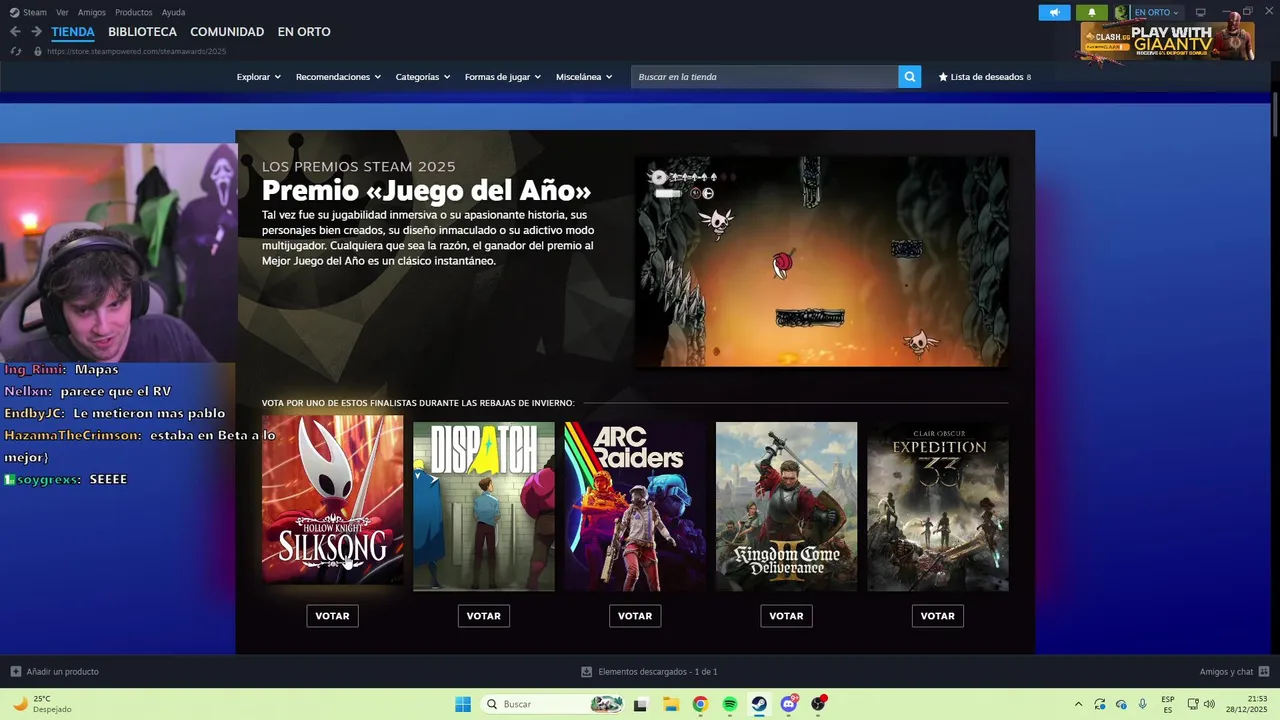Viewport: 1280px width, 720px height.
Task: Open the Kingdom Come Deliverance II cover
Action: point(786,506)
